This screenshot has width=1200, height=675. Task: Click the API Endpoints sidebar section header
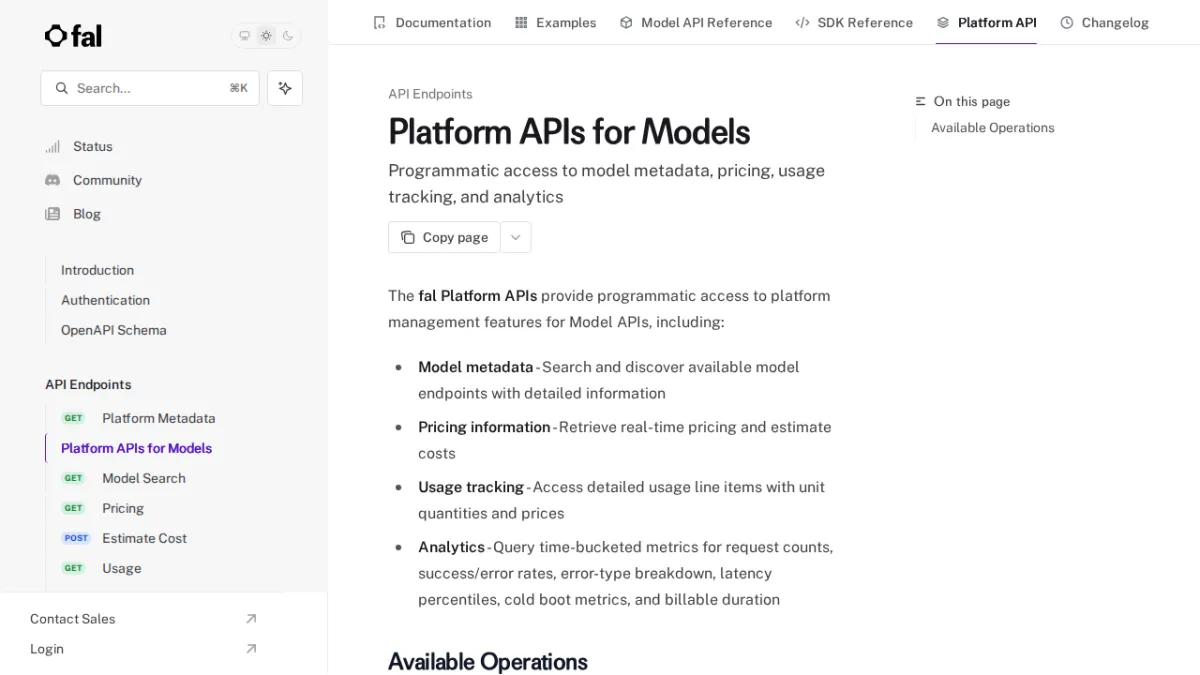point(88,385)
